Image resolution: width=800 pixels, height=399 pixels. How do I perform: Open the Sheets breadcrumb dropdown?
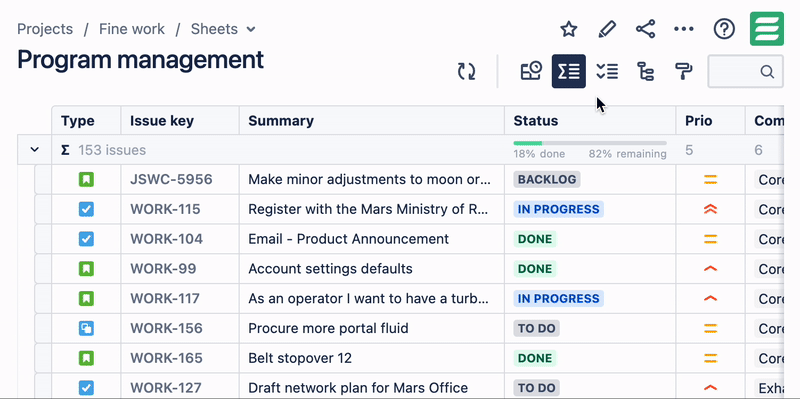223,29
